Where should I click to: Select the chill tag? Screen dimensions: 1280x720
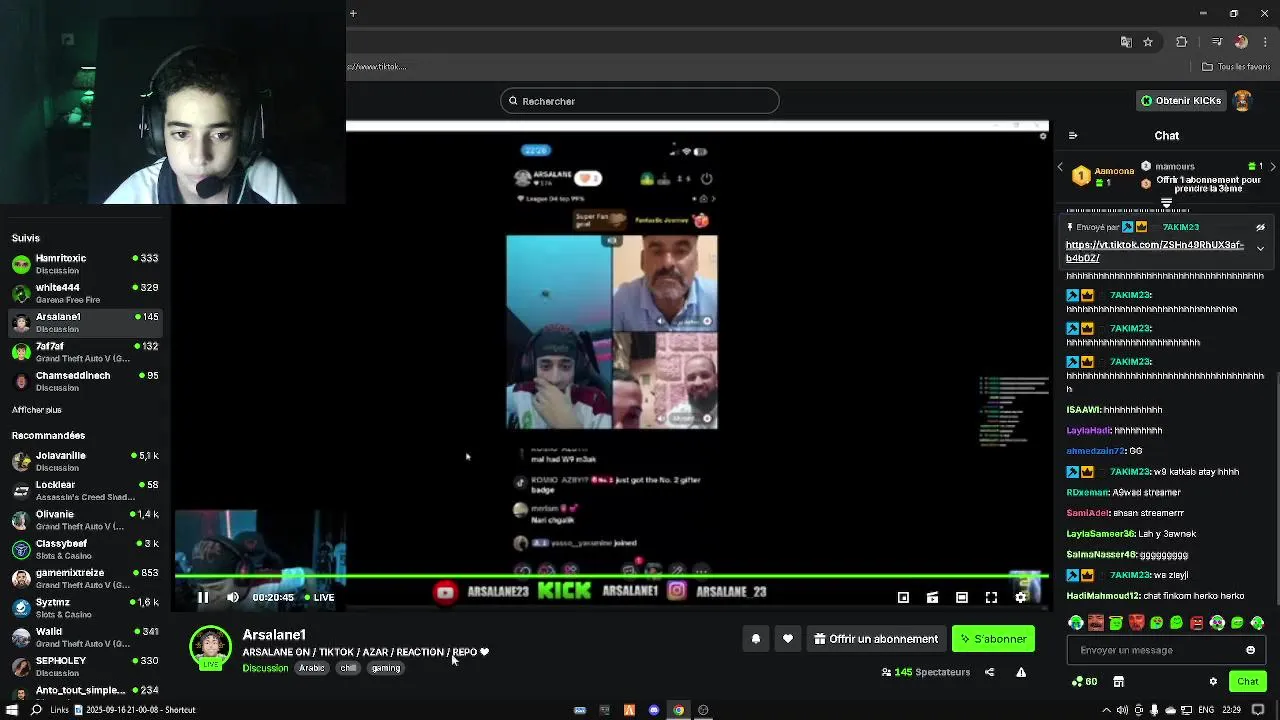click(x=348, y=668)
